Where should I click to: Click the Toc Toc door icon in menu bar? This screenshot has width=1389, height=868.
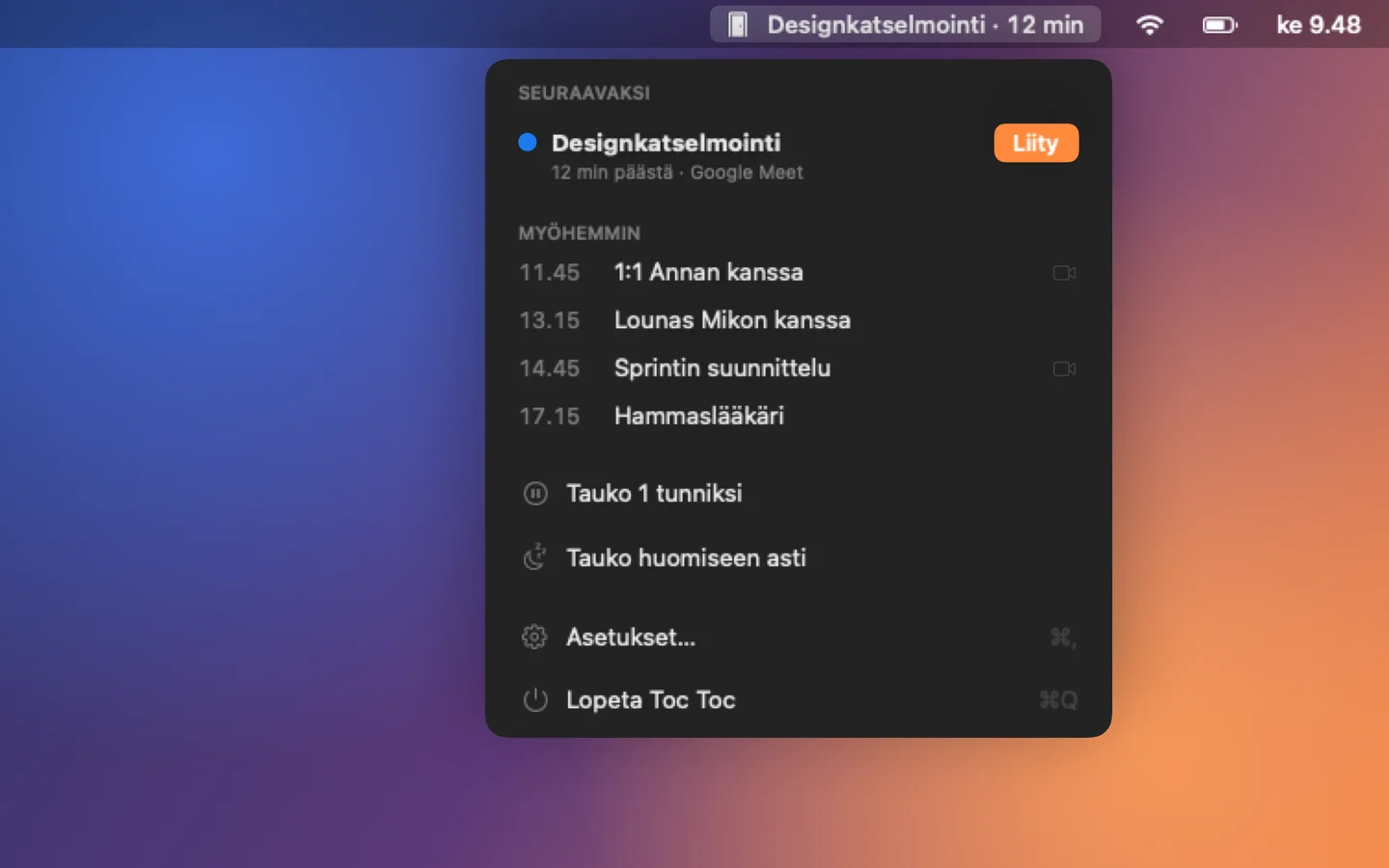(738, 25)
